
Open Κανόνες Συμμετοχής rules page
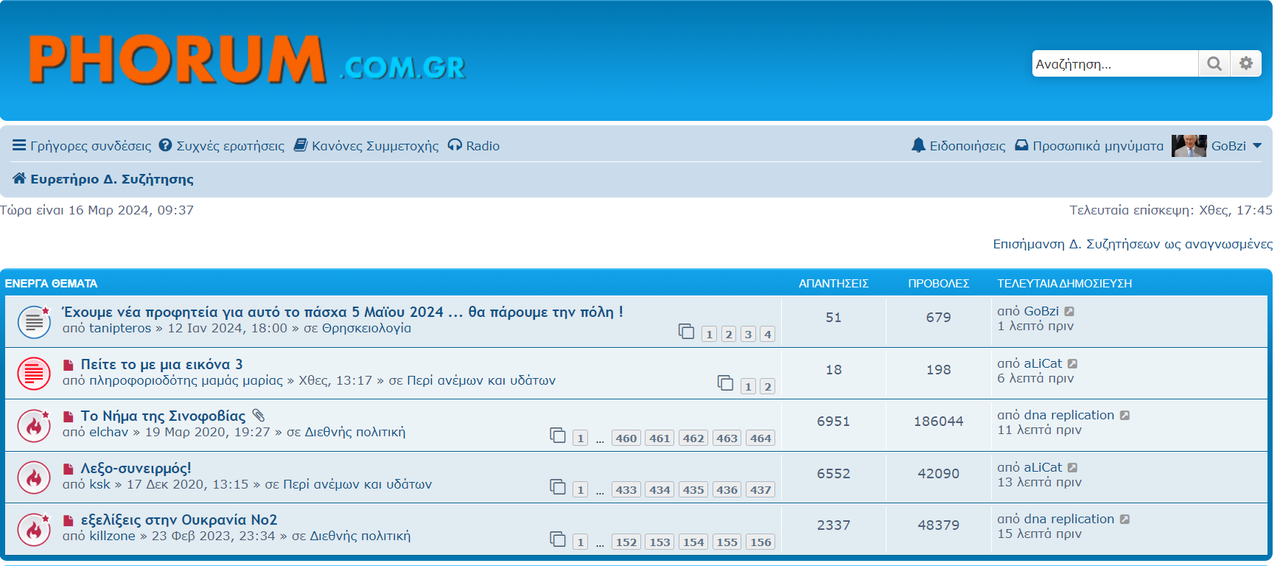pyautogui.click(x=366, y=146)
